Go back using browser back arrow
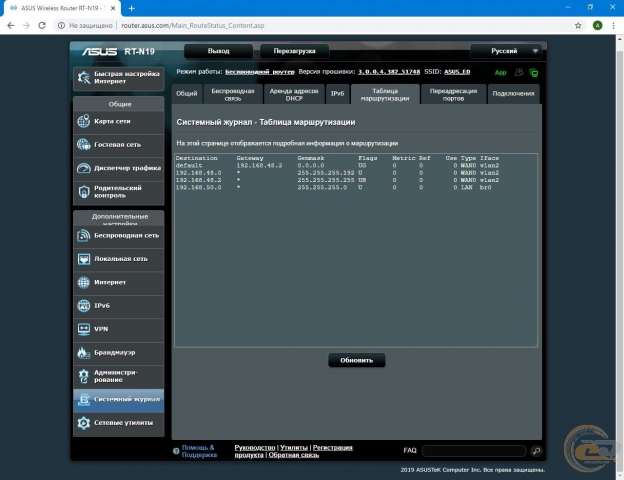This screenshot has width=624, height=480. coord(11,25)
